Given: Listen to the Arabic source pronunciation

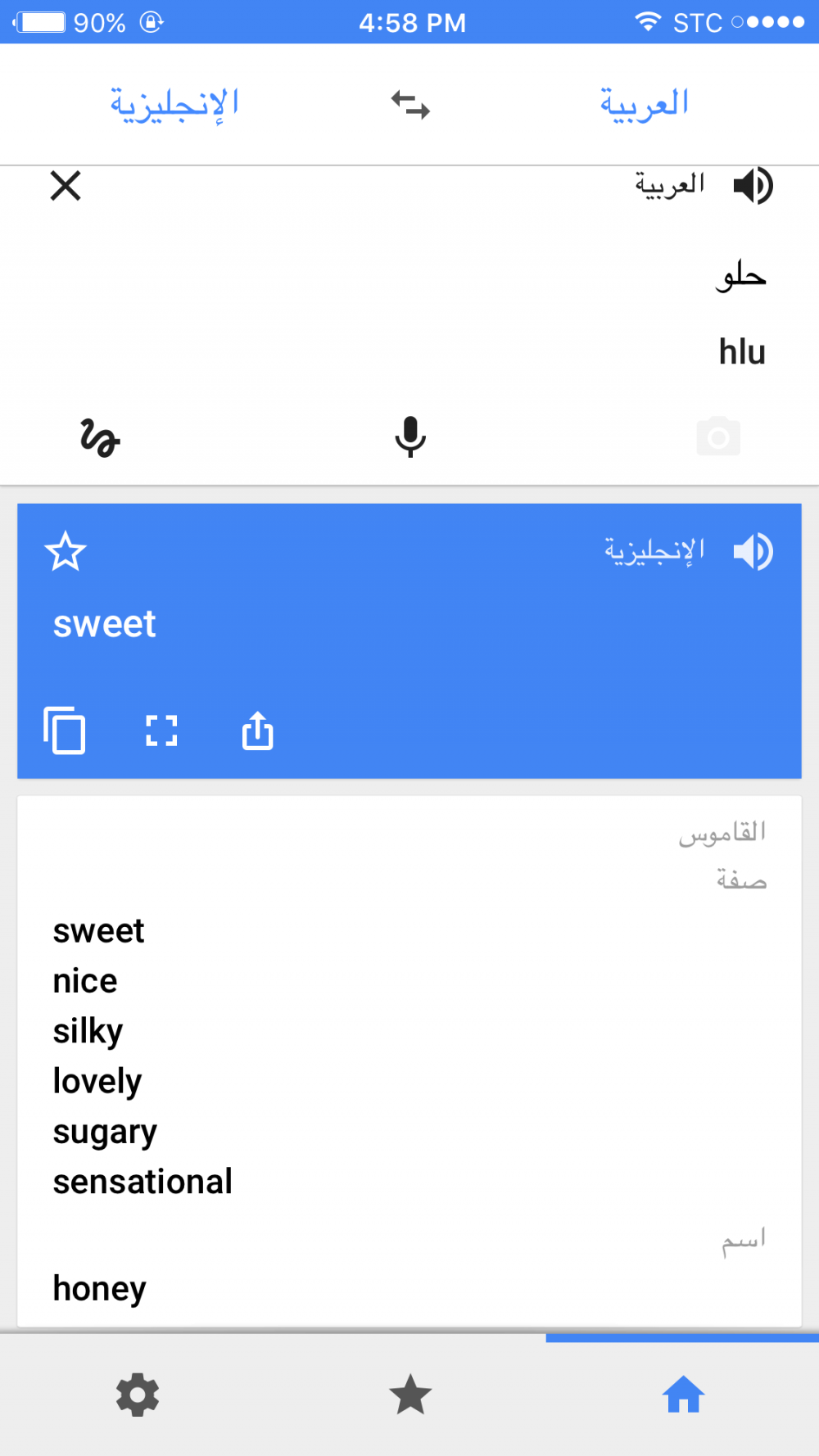Looking at the screenshot, I should coord(753,186).
